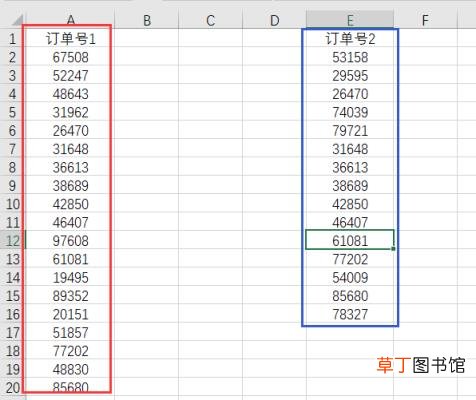Select 61081 in column A
Screen dimensions: 476x400
(x=70, y=259)
